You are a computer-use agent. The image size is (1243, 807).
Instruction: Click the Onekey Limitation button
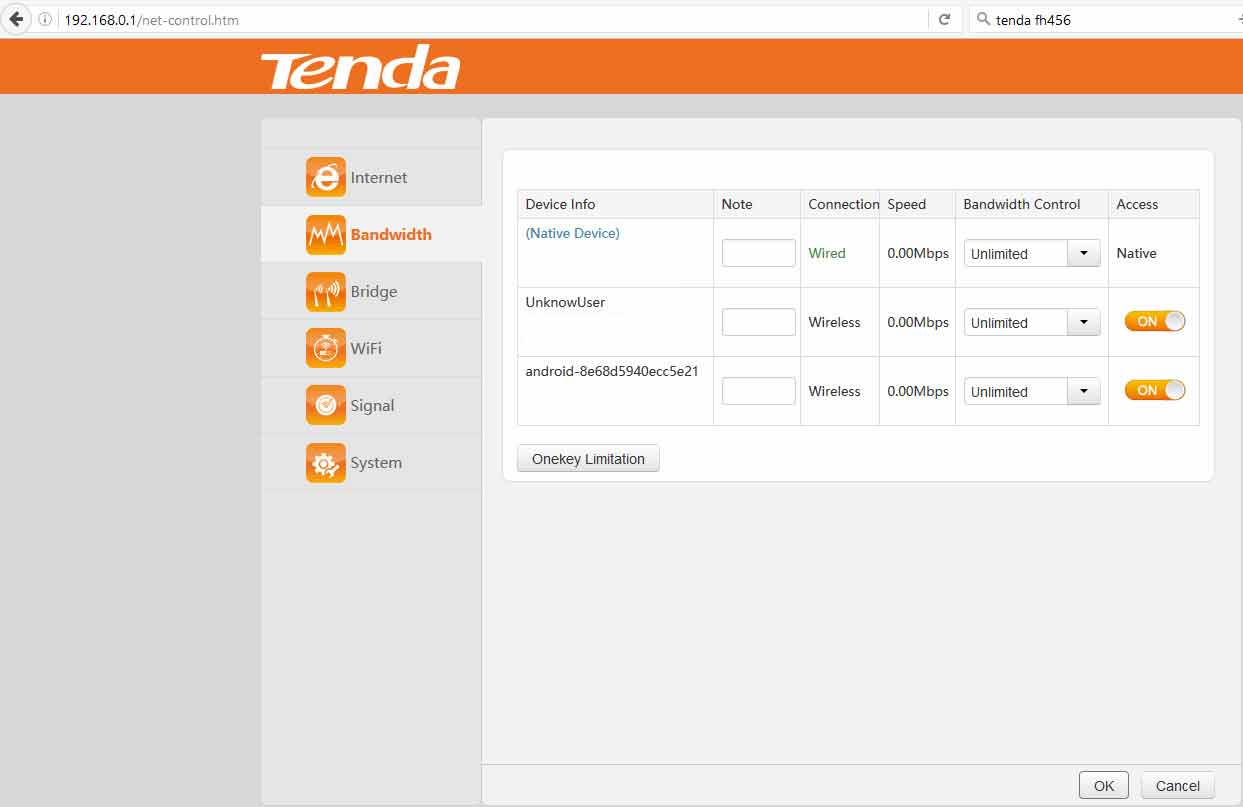[x=588, y=459]
